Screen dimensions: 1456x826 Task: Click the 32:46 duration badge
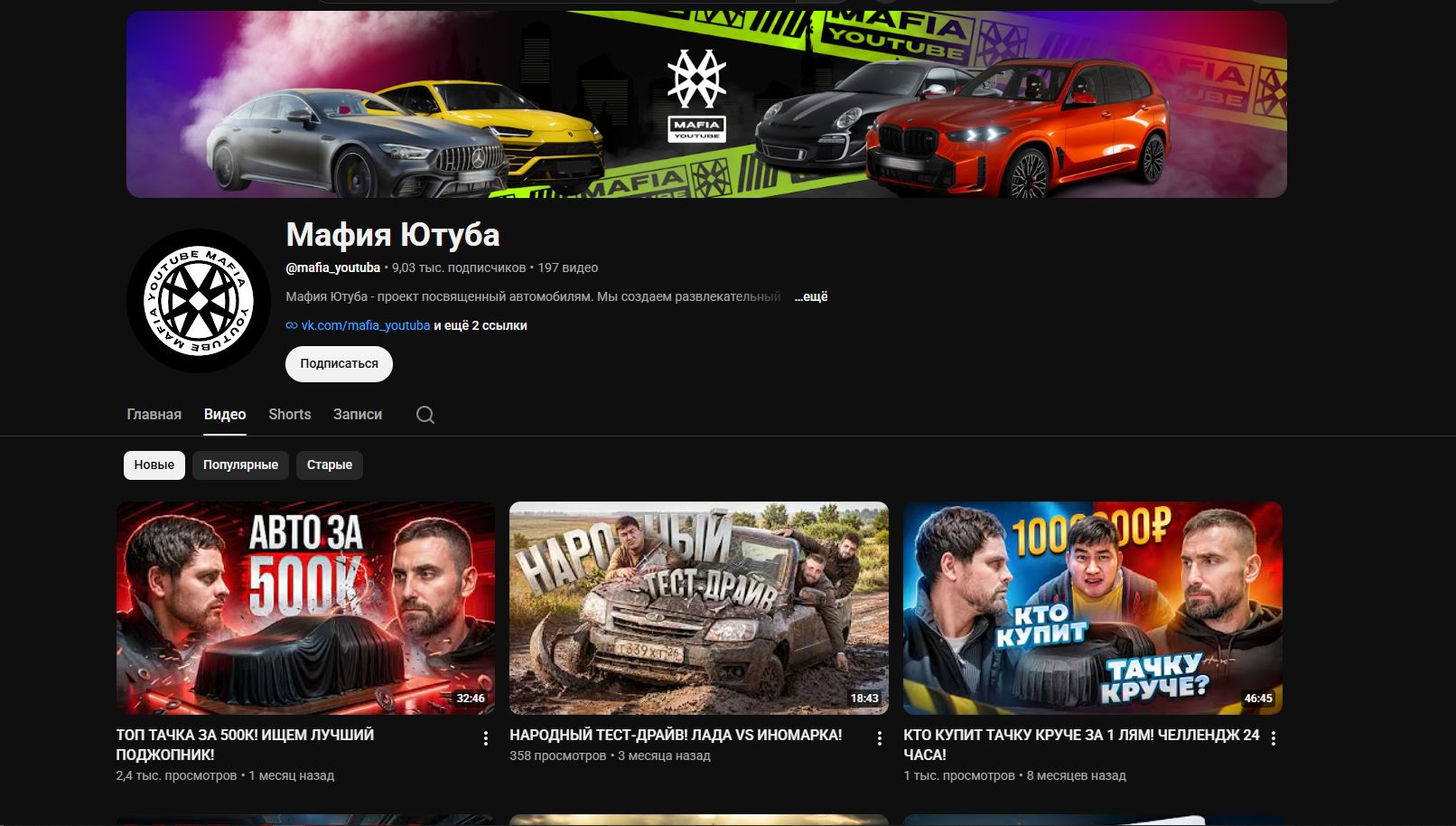click(x=471, y=698)
